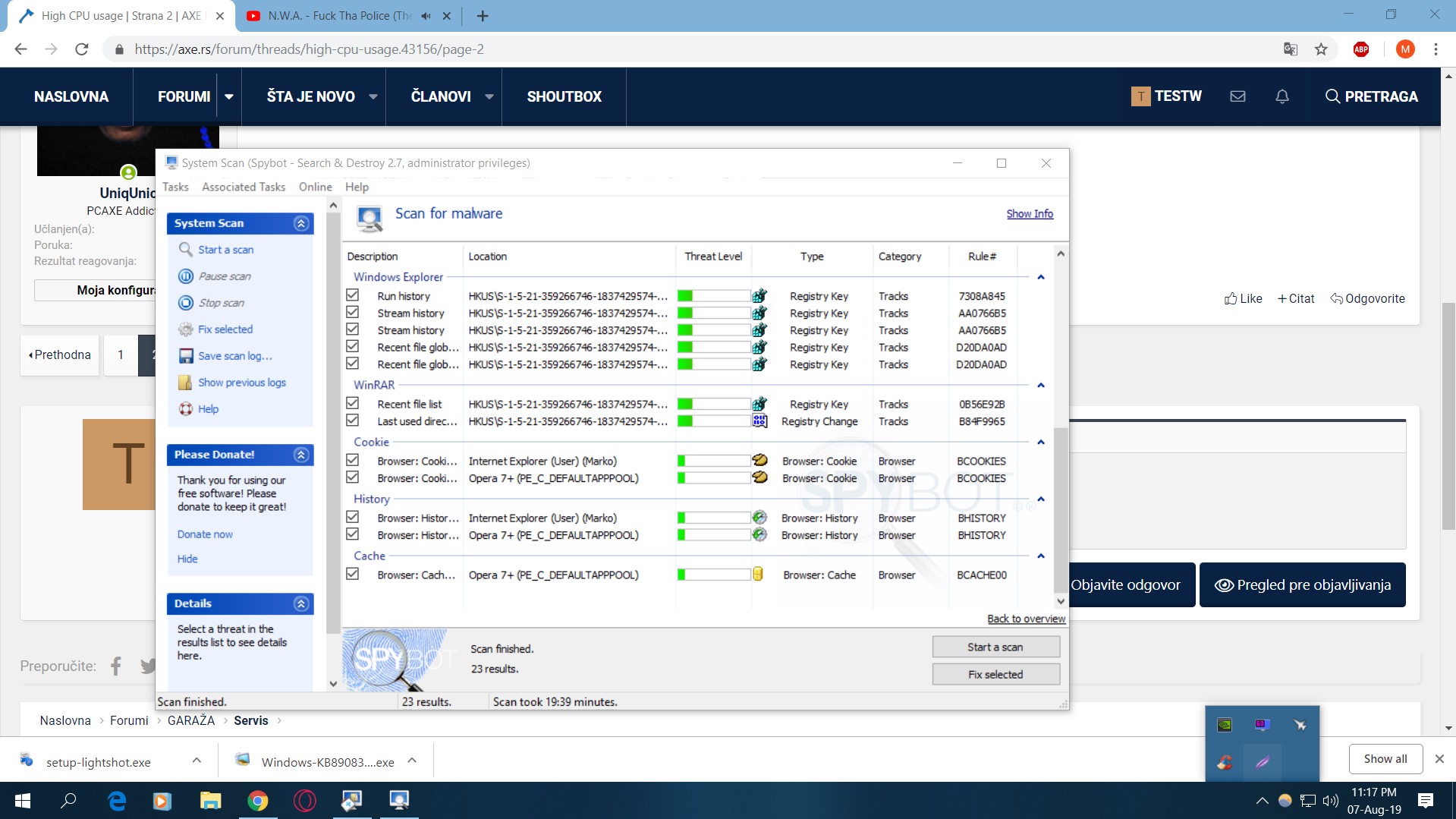The height and width of the screenshot is (819, 1456).
Task: Collapse the WinRAR results group
Action: pos(1041,385)
